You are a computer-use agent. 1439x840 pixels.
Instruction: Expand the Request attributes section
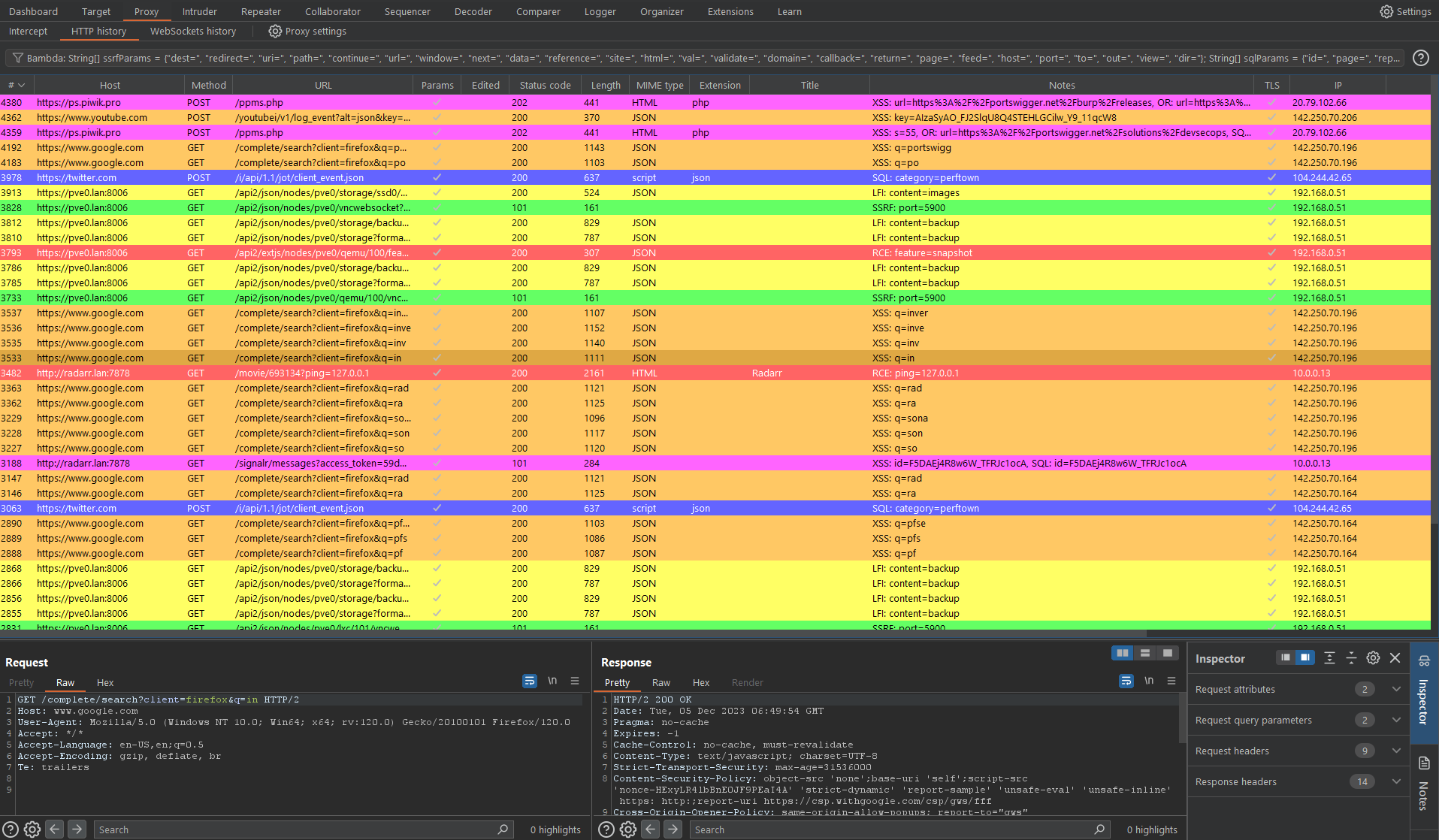[1298, 689]
